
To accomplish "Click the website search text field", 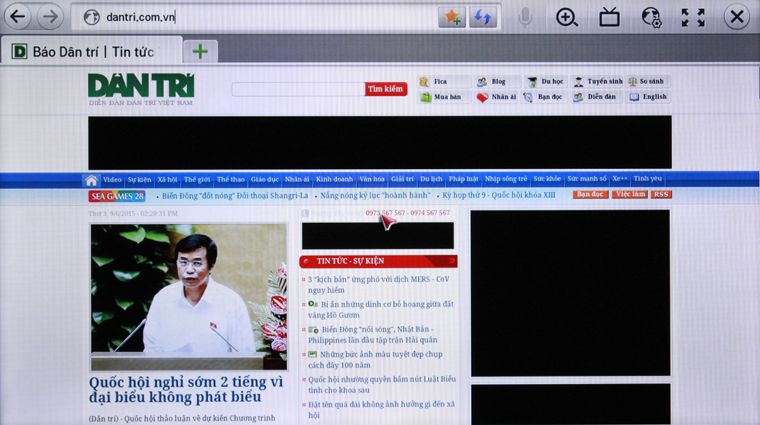I will point(298,89).
